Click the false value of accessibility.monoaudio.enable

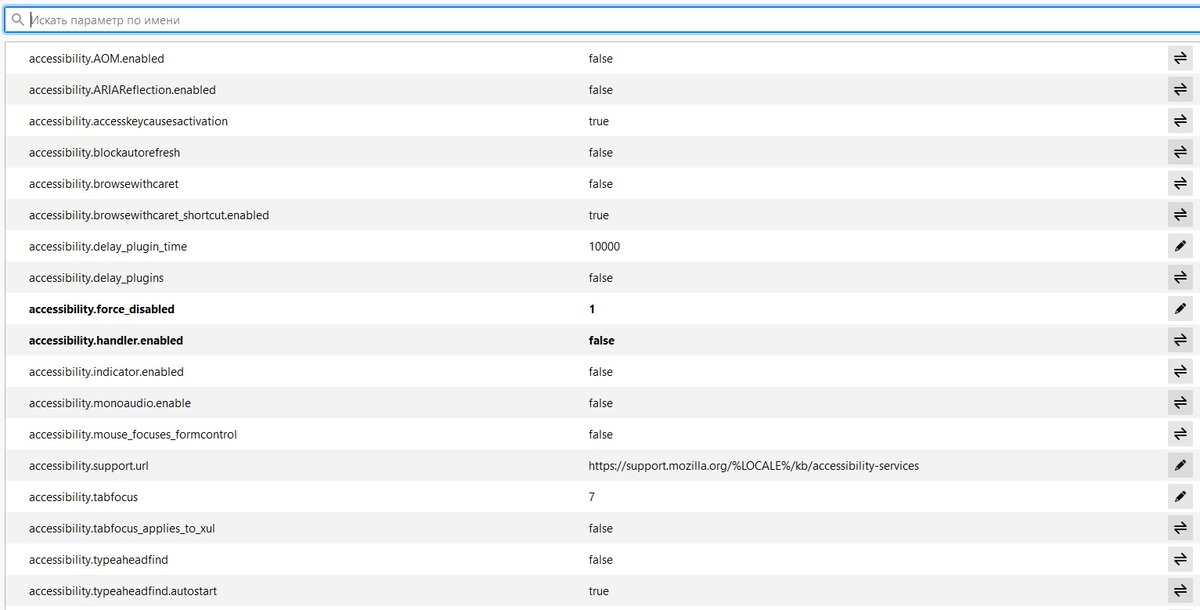[x=601, y=403]
